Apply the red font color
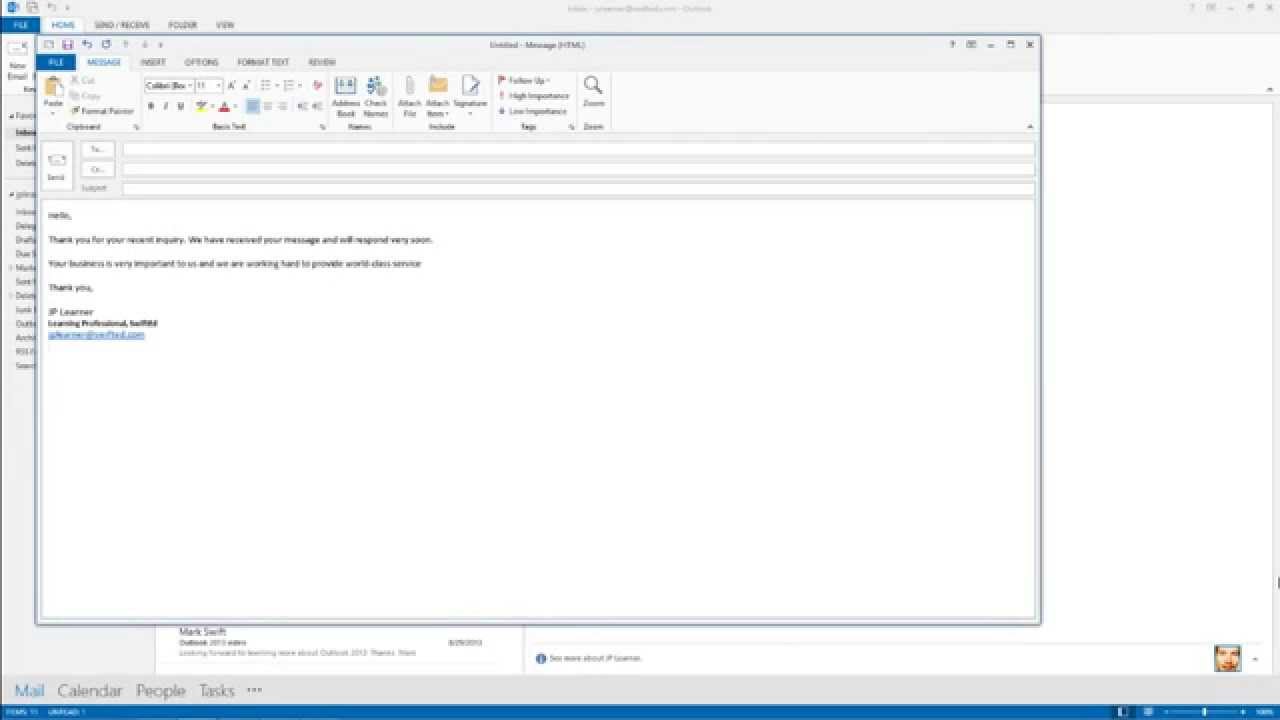 point(224,106)
